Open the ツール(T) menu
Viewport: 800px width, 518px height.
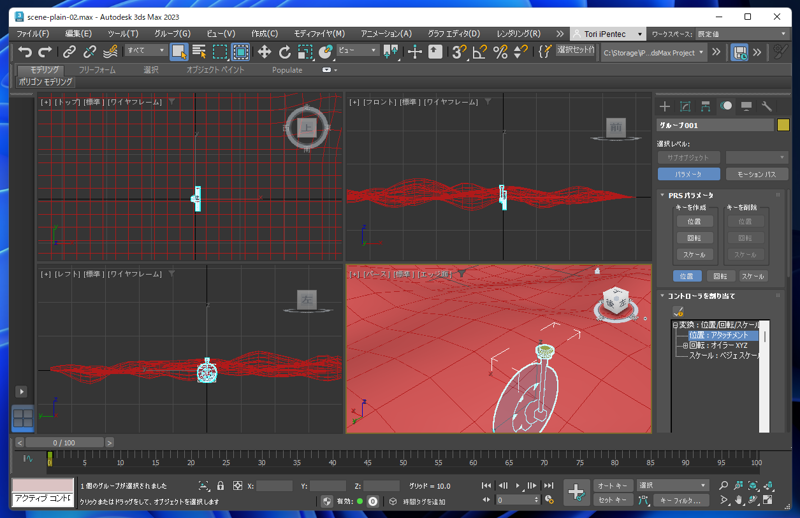click(x=123, y=34)
